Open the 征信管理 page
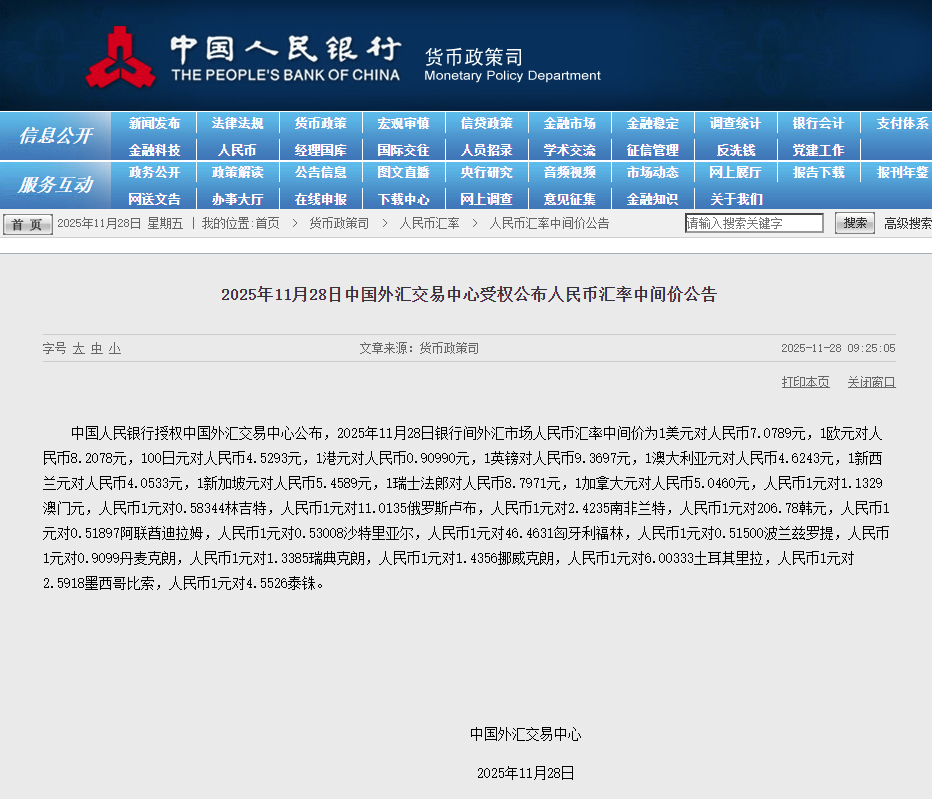The width and height of the screenshot is (932, 799). tap(652, 149)
